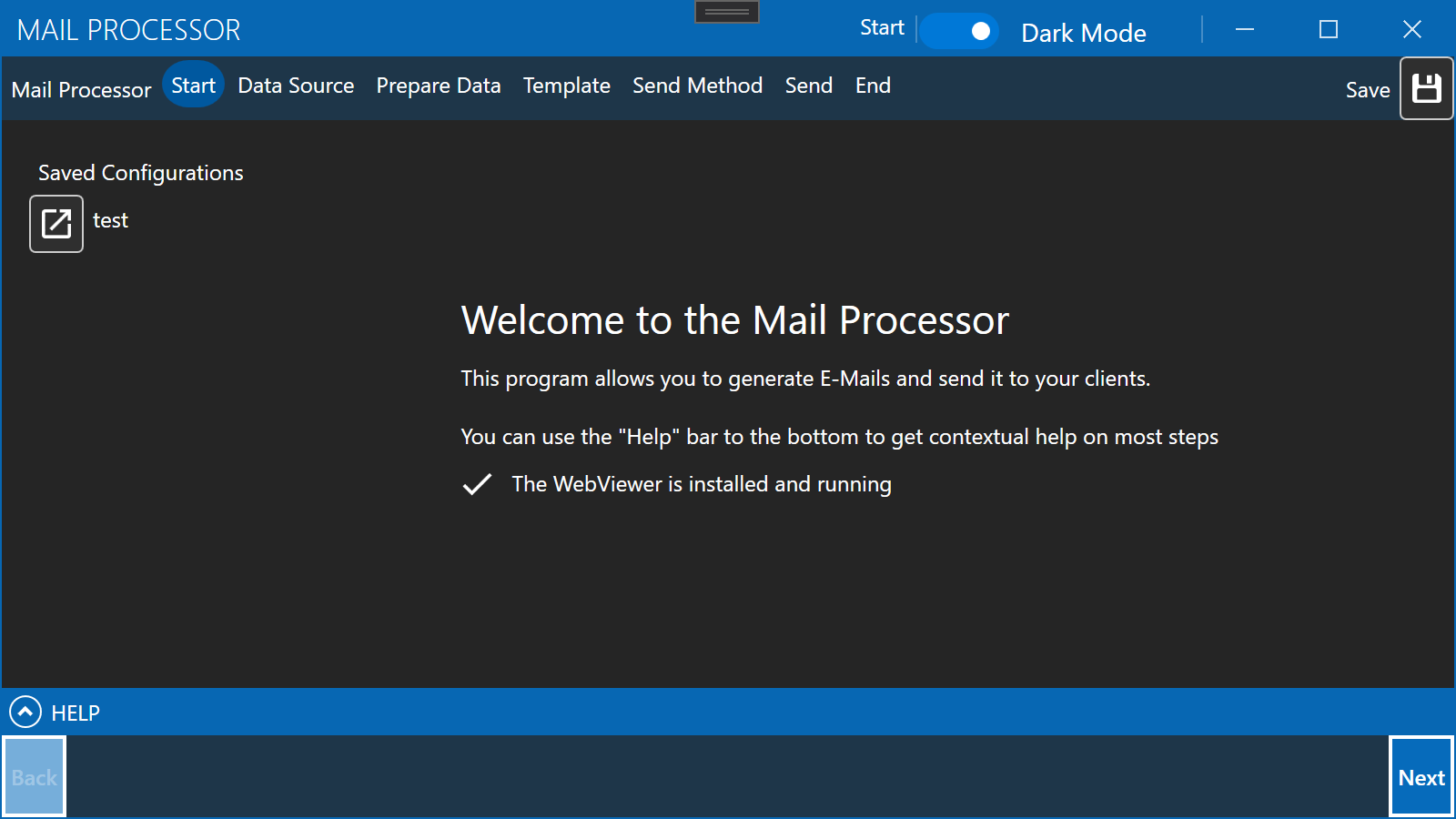Click the window drag handle at top center
Screen dimensions: 1456x819
726,12
